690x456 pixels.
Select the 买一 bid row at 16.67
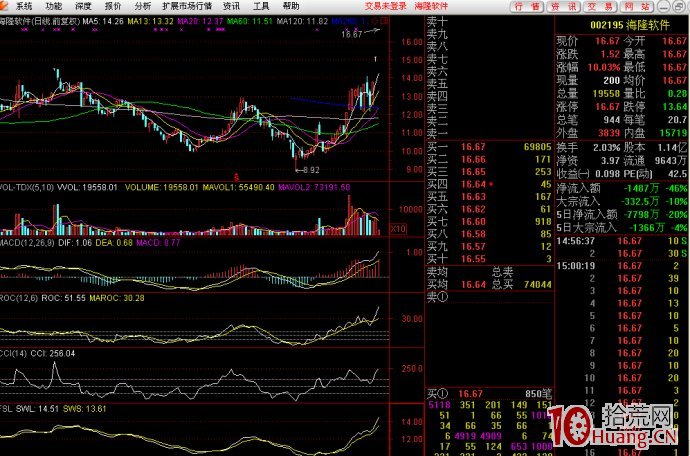click(489, 147)
